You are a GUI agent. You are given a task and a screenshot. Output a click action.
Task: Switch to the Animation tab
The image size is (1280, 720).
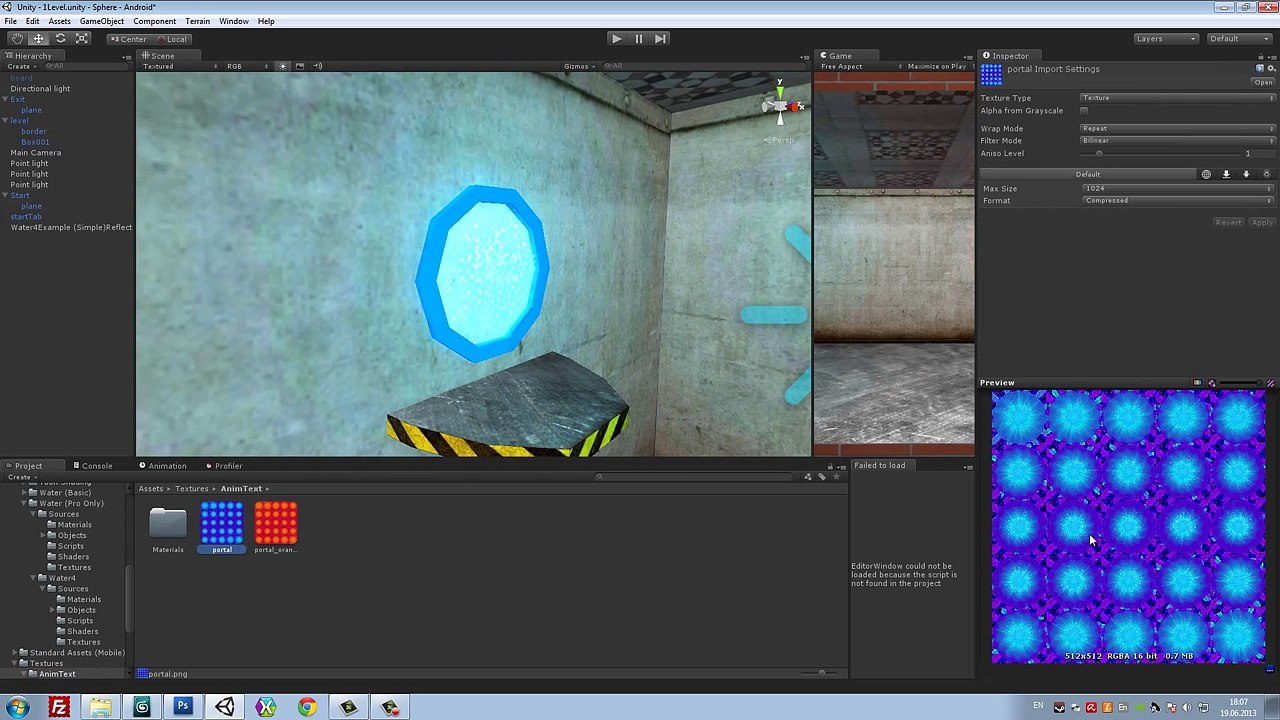162,466
